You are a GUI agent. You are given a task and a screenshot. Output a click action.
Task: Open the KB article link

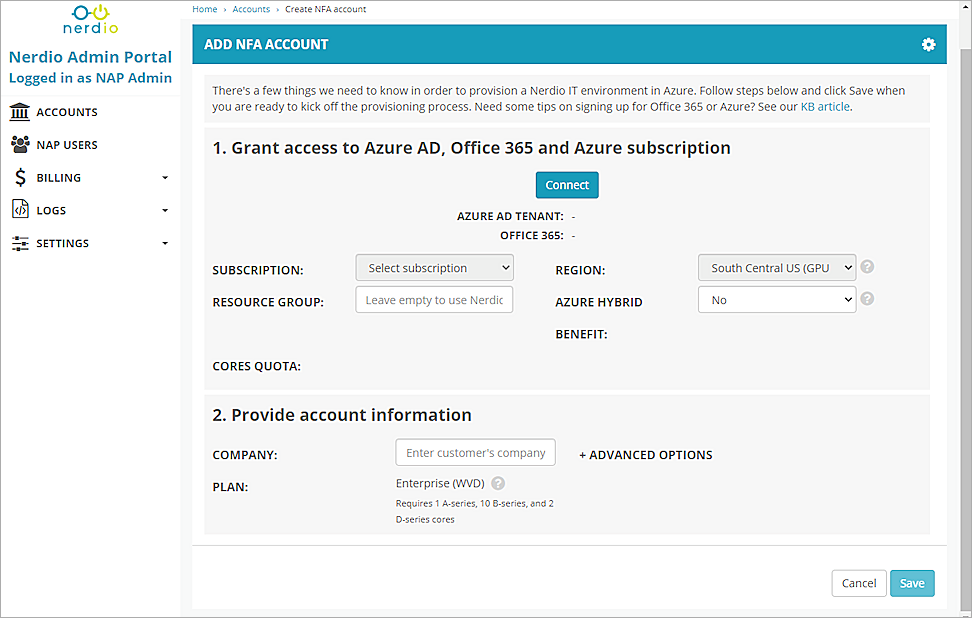point(824,106)
